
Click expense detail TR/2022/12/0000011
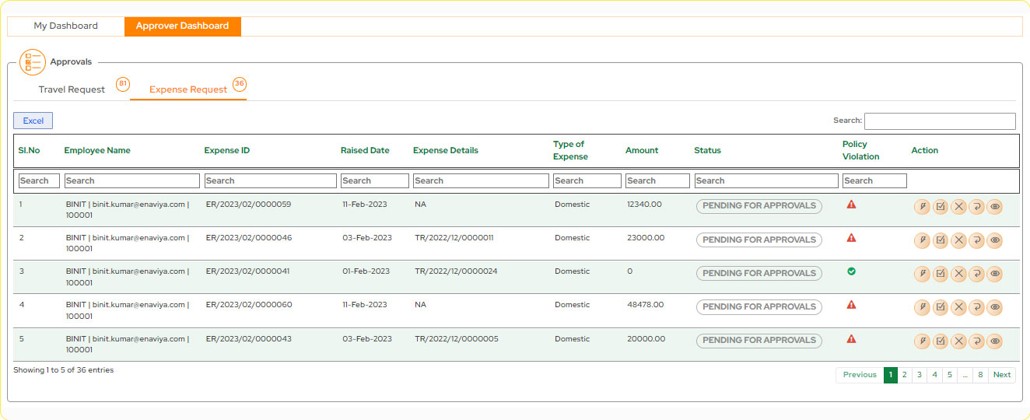(x=454, y=238)
